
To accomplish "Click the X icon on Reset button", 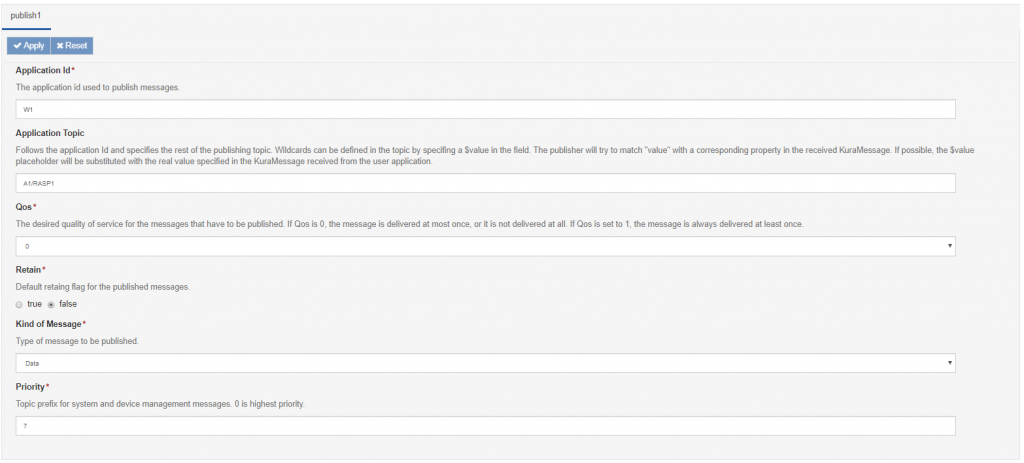I will point(60,46).
